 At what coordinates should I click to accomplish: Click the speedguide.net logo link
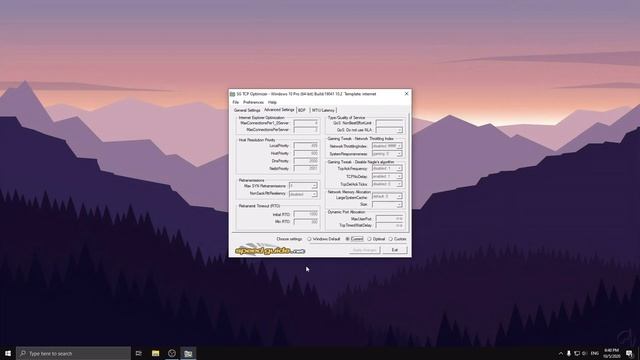pyautogui.click(x=270, y=250)
